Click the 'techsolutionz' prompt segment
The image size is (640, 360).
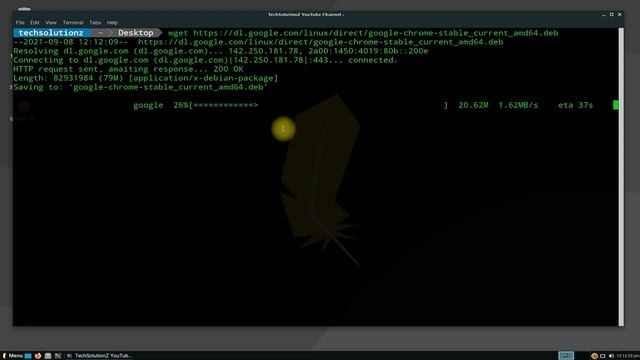51,33
